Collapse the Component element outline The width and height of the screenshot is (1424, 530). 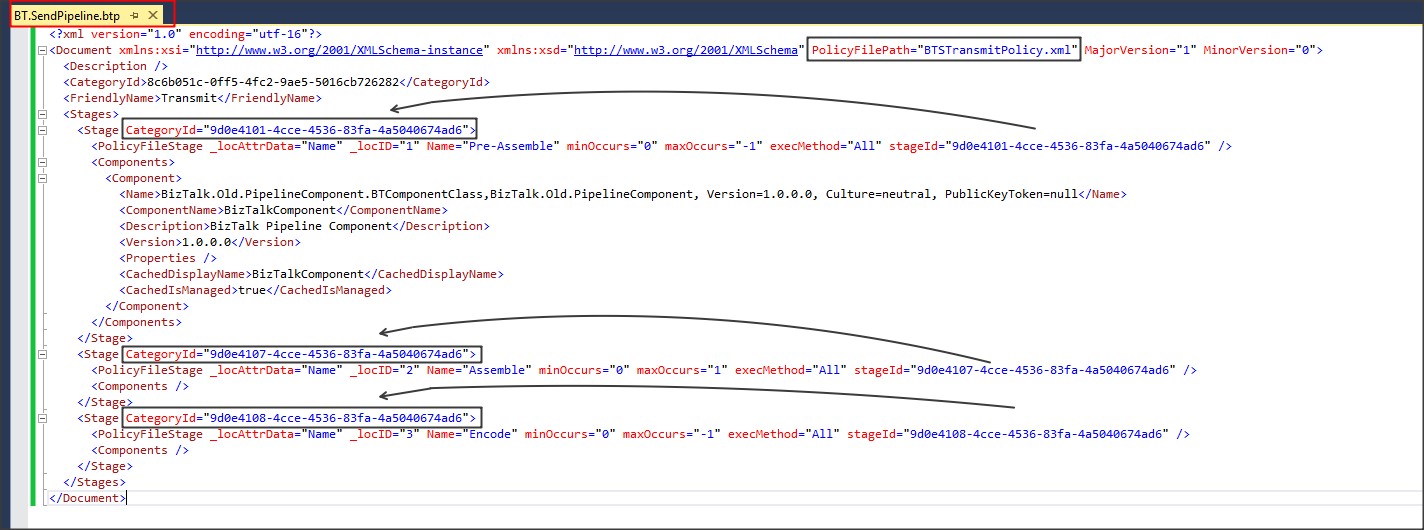[x=42, y=178]
